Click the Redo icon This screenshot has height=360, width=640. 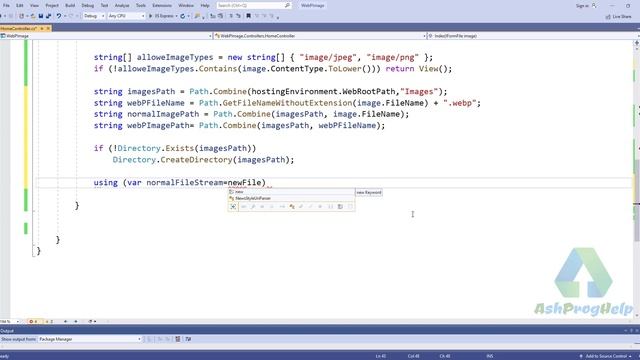tap(71, 16)
